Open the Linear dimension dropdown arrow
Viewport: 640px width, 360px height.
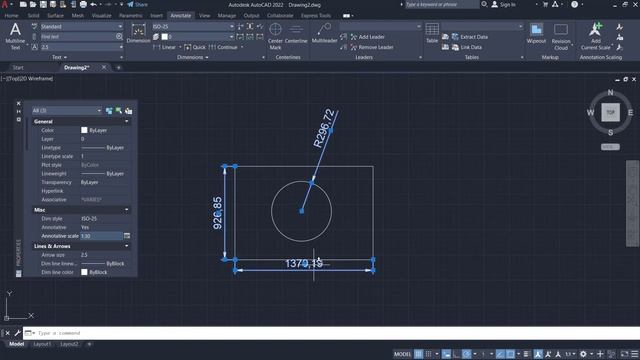click(x=180, y=47)
